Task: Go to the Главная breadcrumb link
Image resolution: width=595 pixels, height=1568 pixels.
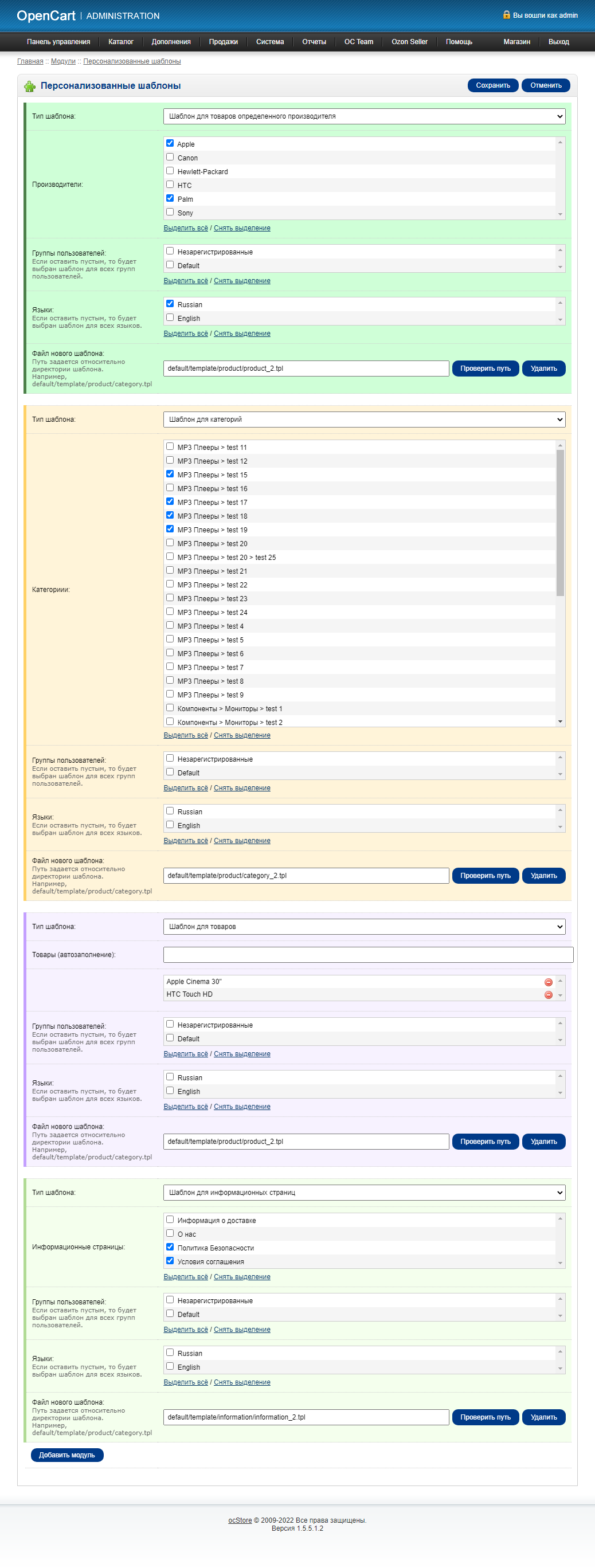Action: (30, 61)
